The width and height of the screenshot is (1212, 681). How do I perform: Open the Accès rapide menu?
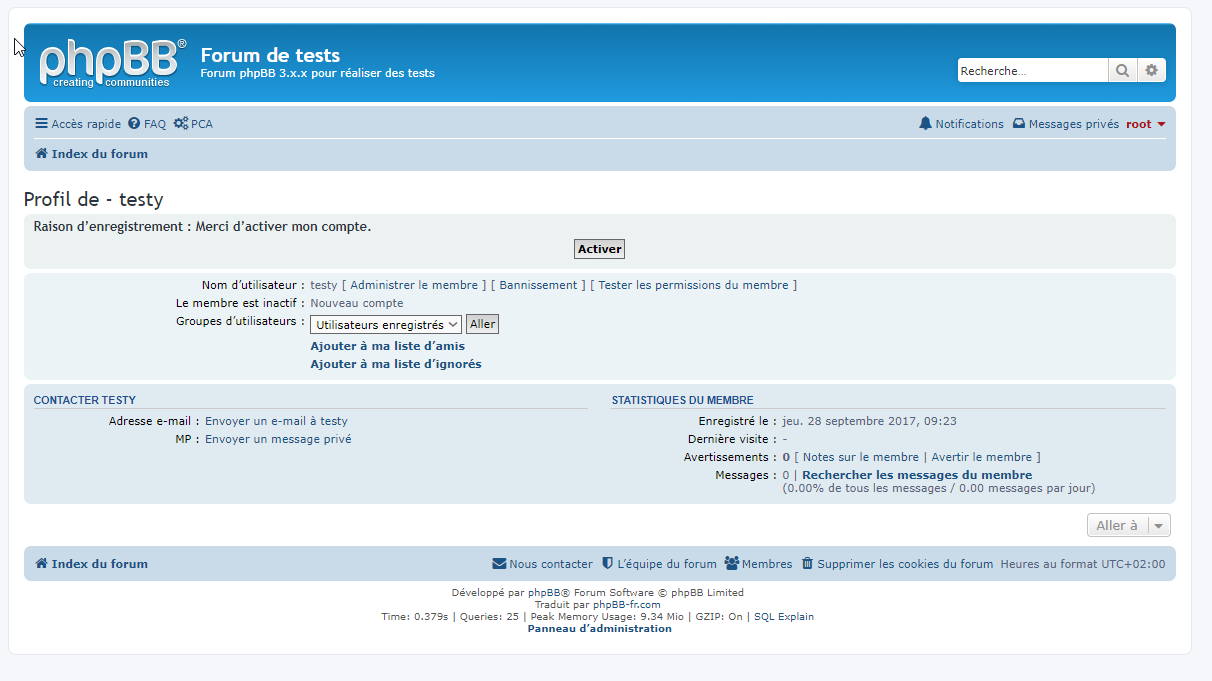78,124
